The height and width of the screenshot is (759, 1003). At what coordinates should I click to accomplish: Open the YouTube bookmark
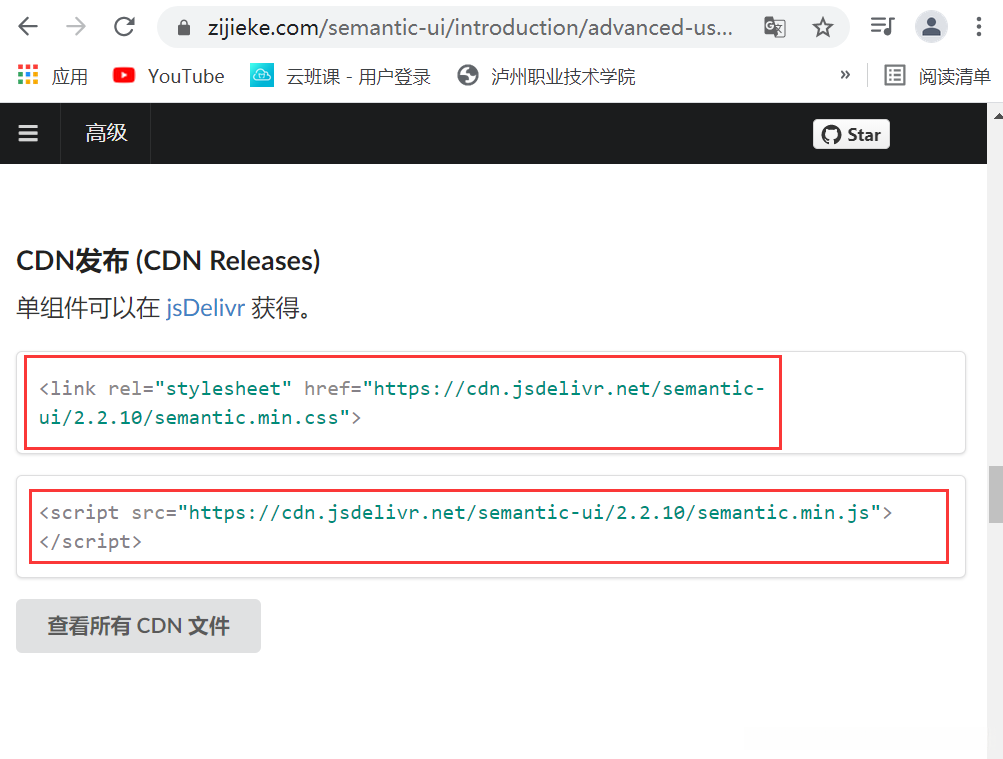tap(169, 76)
